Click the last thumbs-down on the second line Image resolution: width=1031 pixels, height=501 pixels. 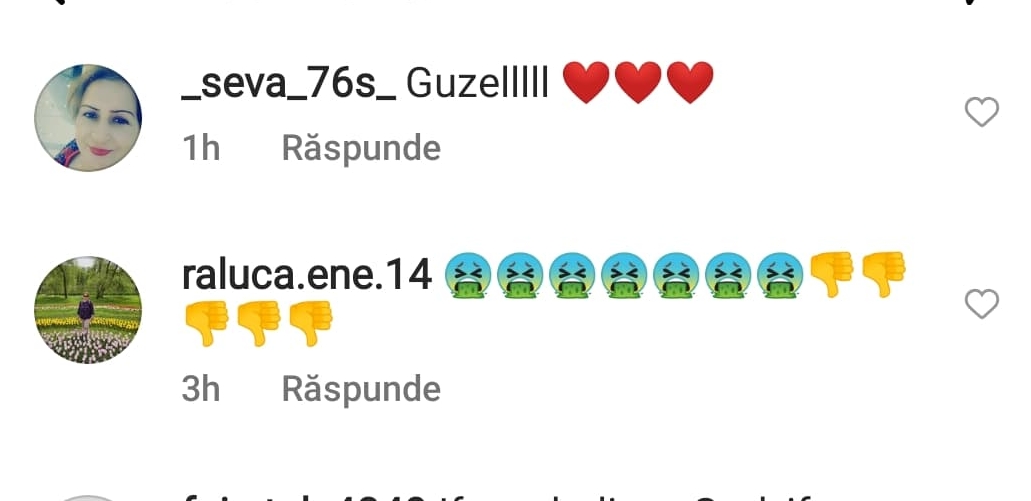[310, 323]
